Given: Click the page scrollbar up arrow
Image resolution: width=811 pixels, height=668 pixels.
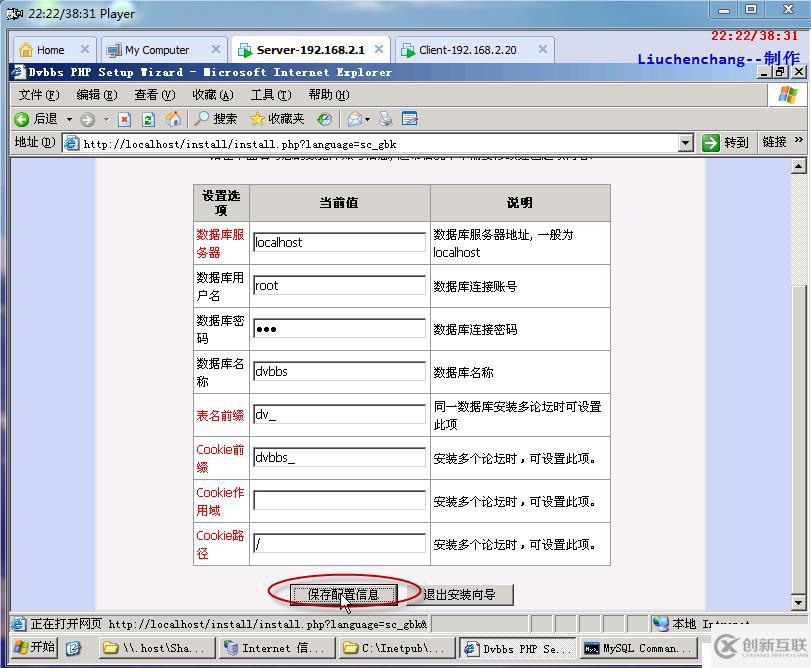Looking at the screenshot, I should point(799,166).
